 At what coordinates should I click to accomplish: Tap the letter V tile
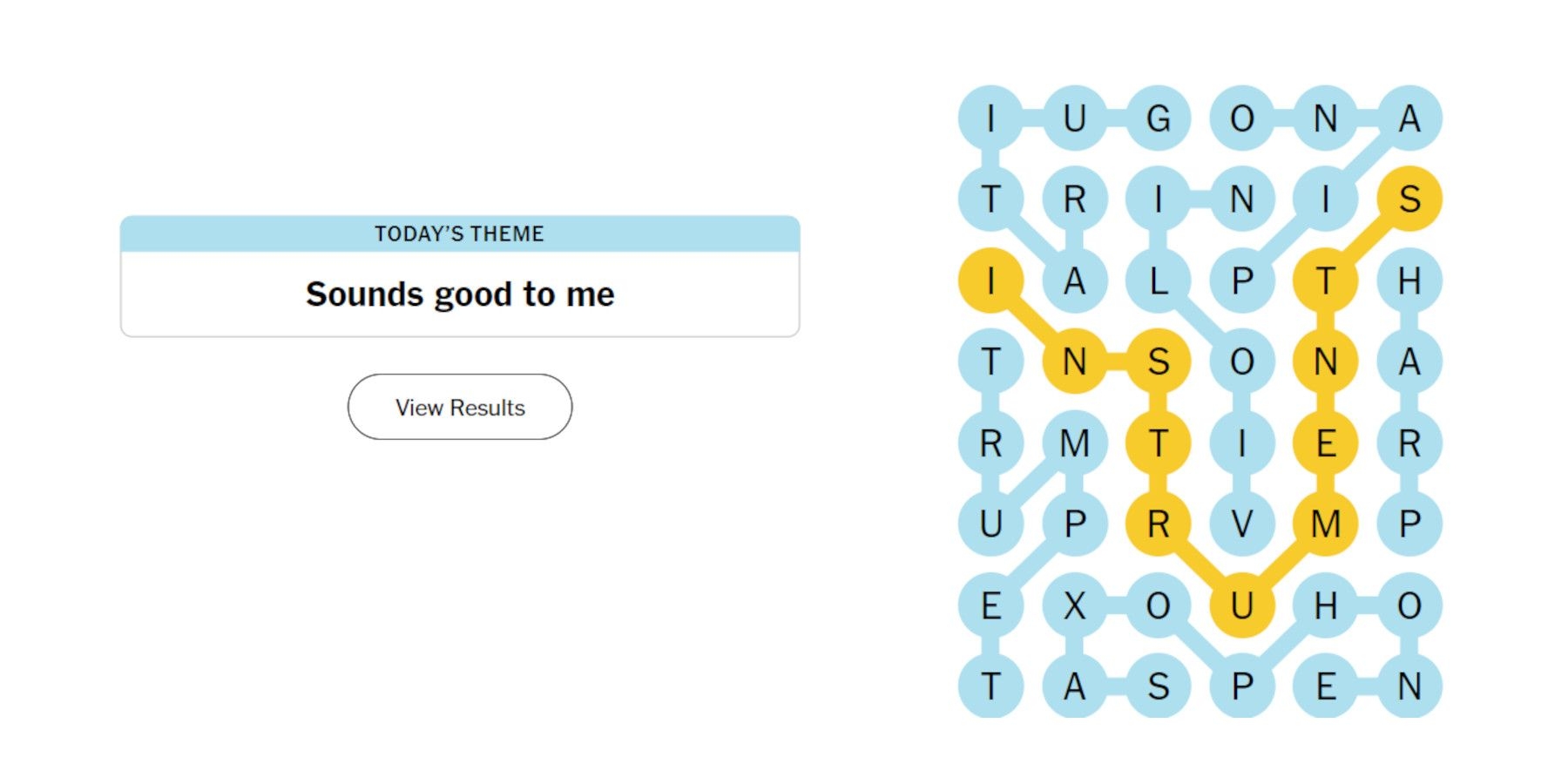point(1241,524)
